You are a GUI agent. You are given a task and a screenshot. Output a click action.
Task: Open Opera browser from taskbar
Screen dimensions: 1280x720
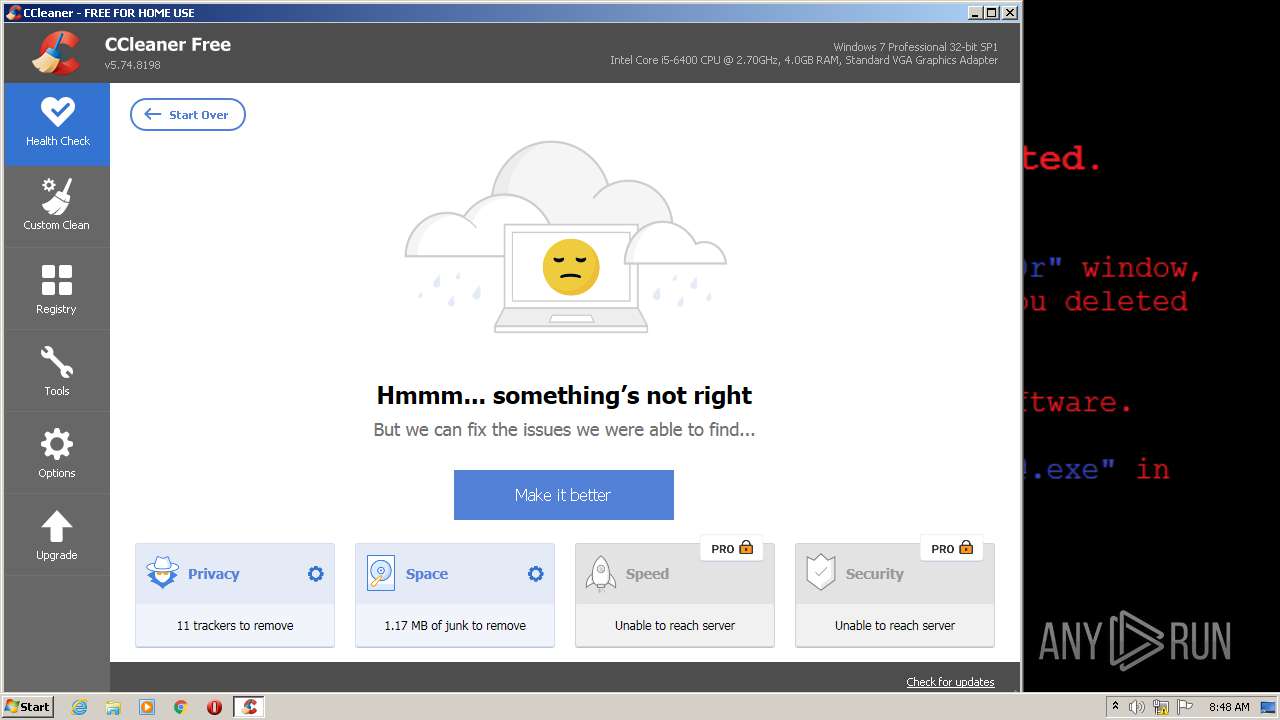(214, 707)
